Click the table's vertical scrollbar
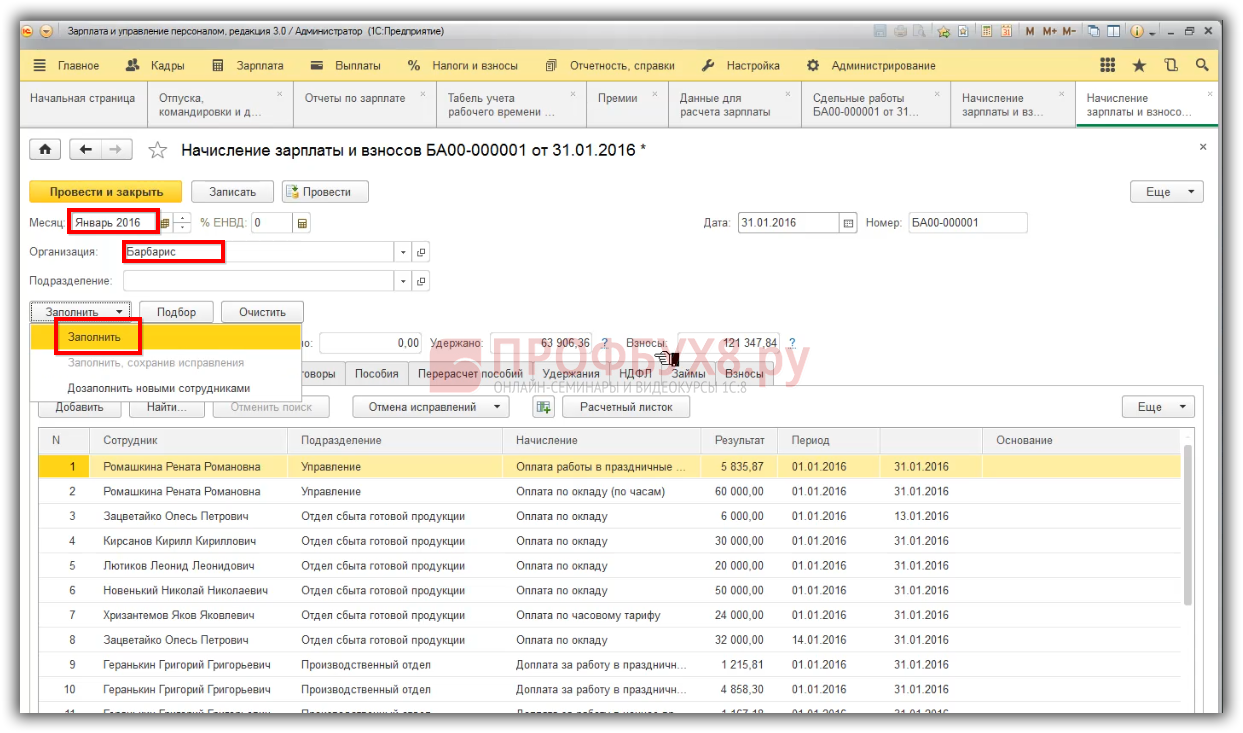 click(1187, 525)
